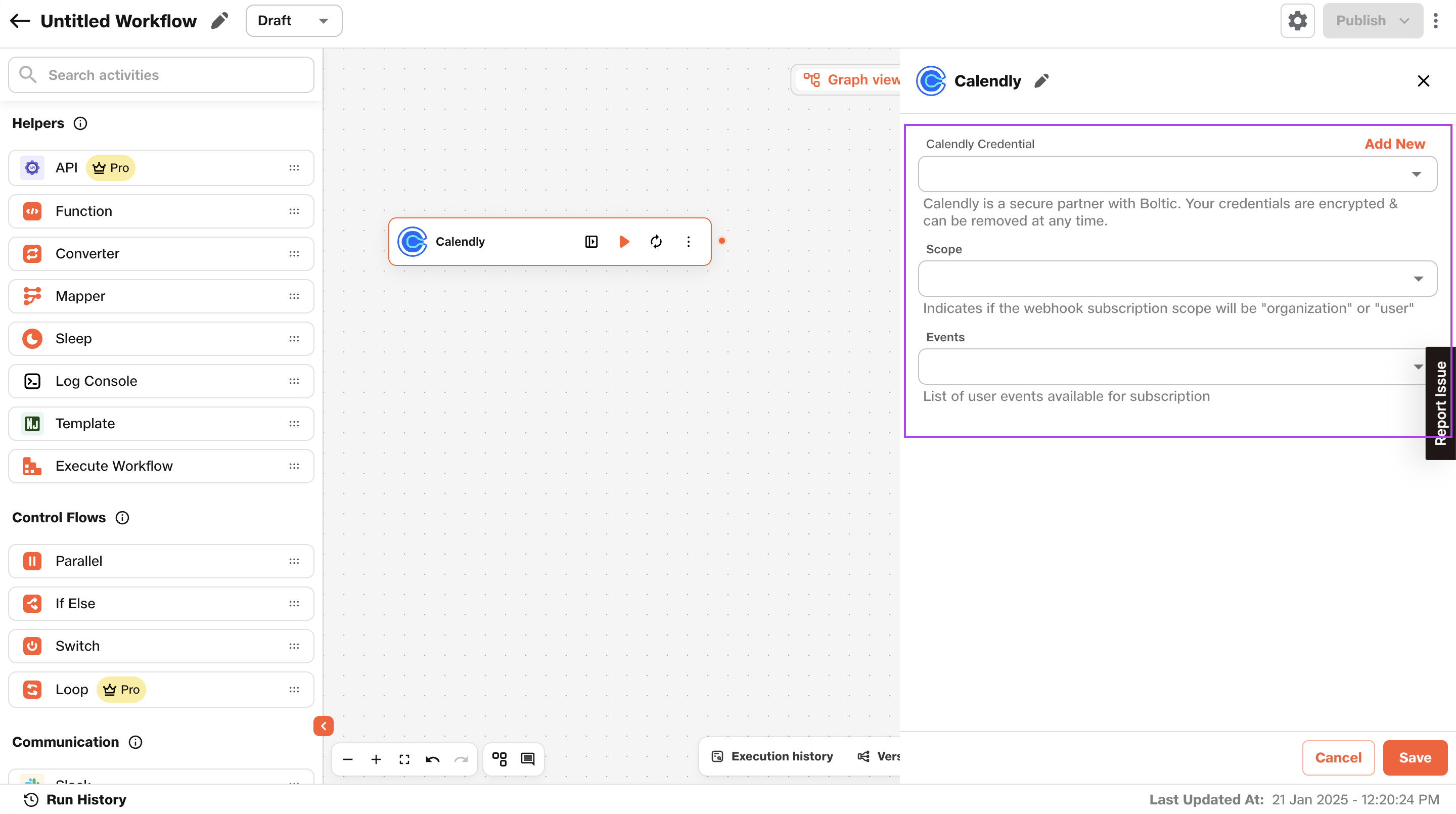Click the Cancel button in Calendly panel

tap(1339, 757)
